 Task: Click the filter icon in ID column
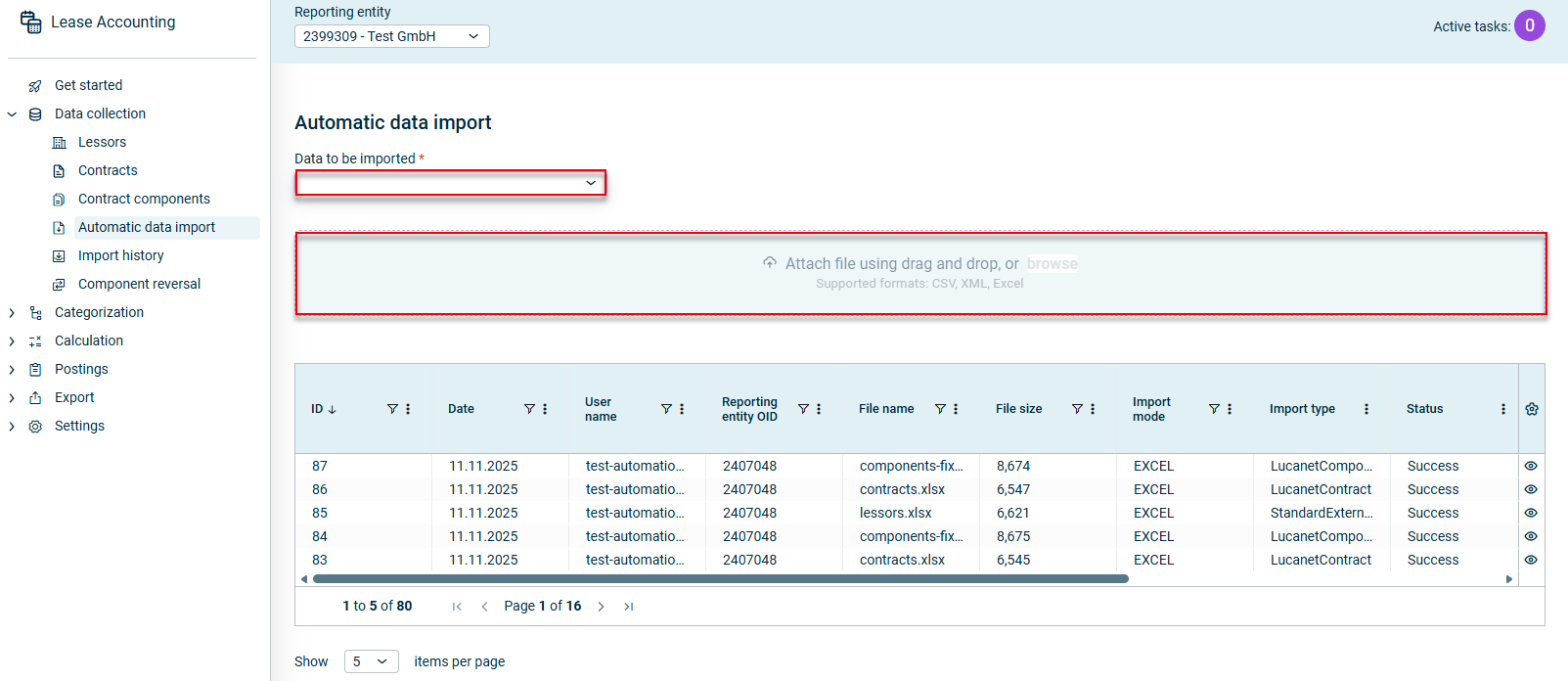point(392,409)
